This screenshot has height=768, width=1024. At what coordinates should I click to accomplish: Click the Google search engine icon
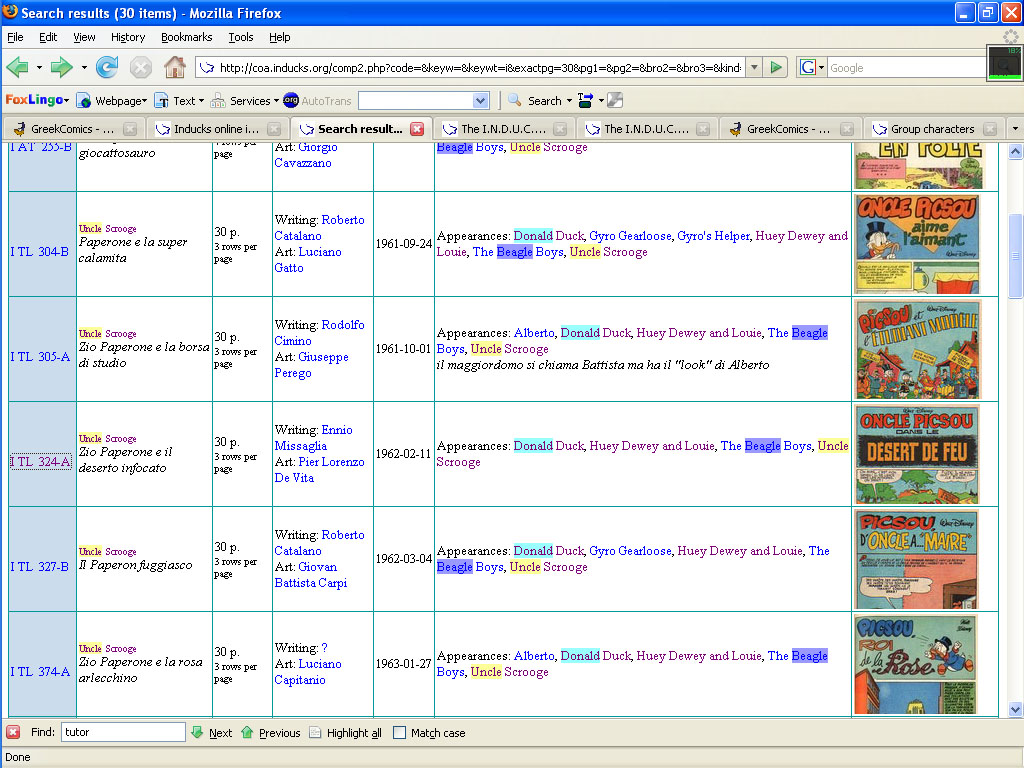tap(808, 67)
